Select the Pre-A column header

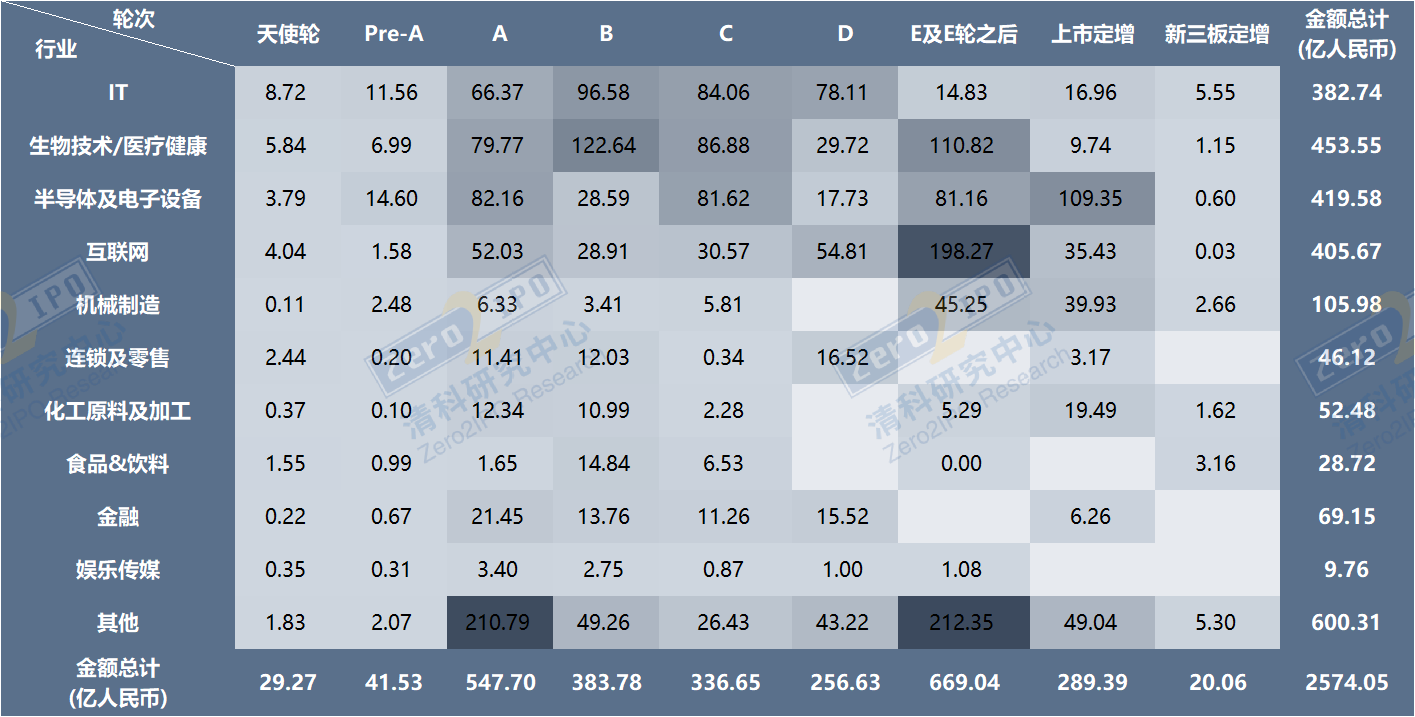[394, 34]
